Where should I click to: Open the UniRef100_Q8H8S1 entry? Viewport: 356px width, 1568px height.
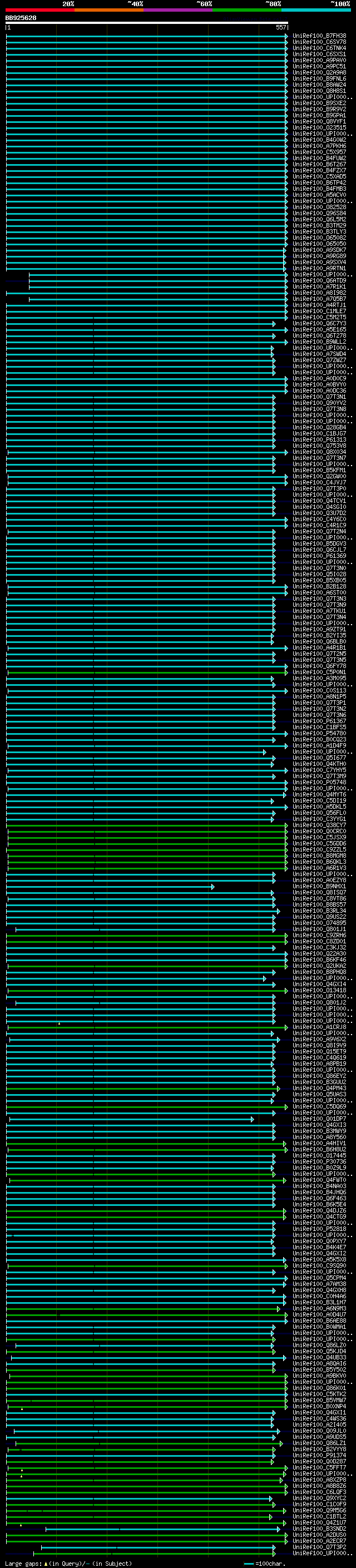(319, 91)
